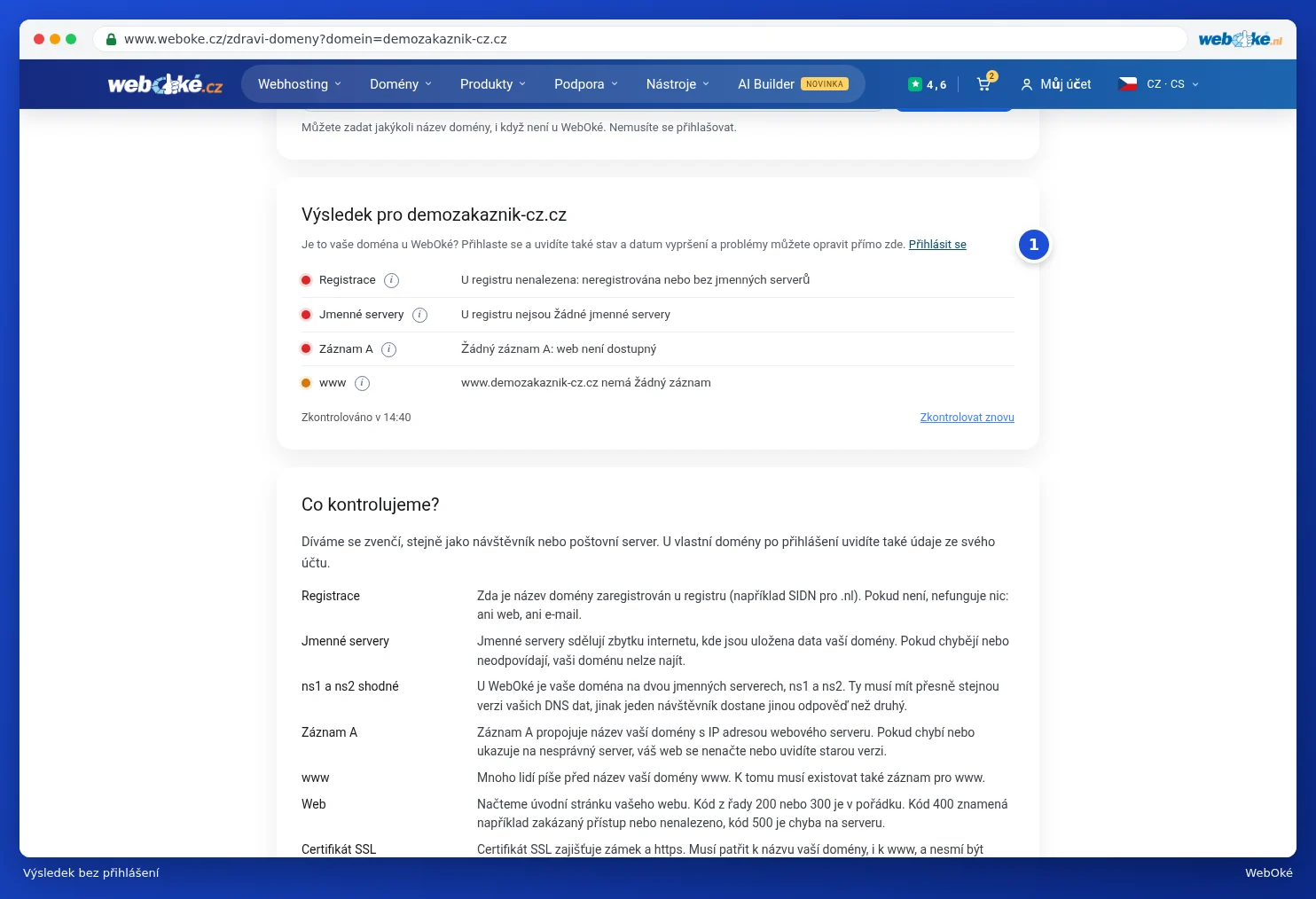This screenshot has width=1316, height=899.
Task: Click the Přihlásit se link
Action: (x=937, y=245)
